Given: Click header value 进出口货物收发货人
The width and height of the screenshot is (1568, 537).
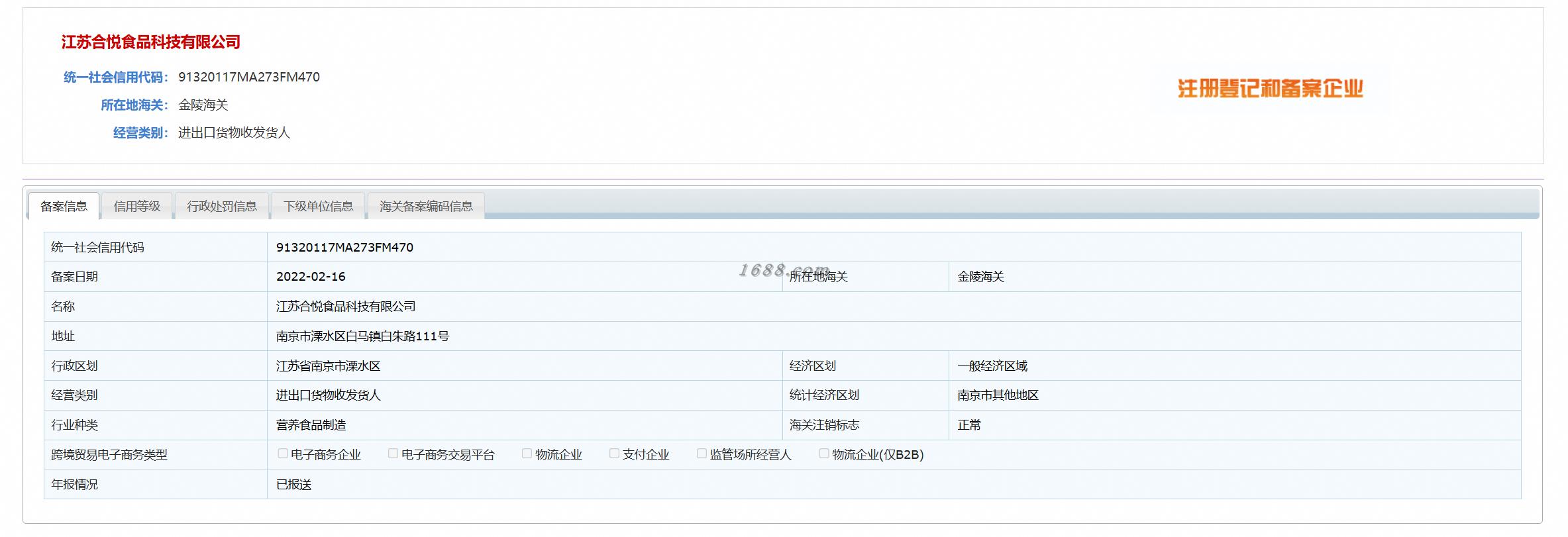Looking at the screenshot, I should point(235,132).
